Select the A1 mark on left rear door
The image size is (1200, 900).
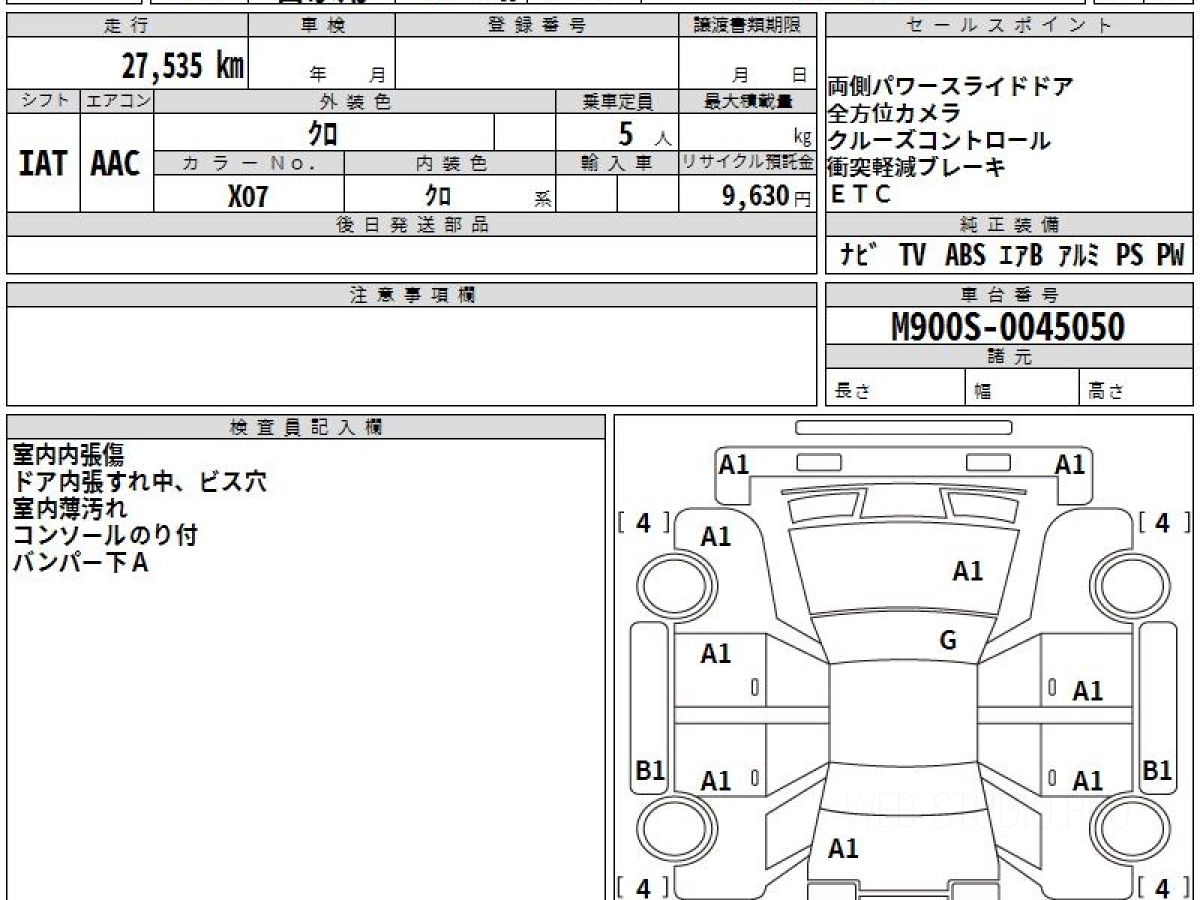715,780
